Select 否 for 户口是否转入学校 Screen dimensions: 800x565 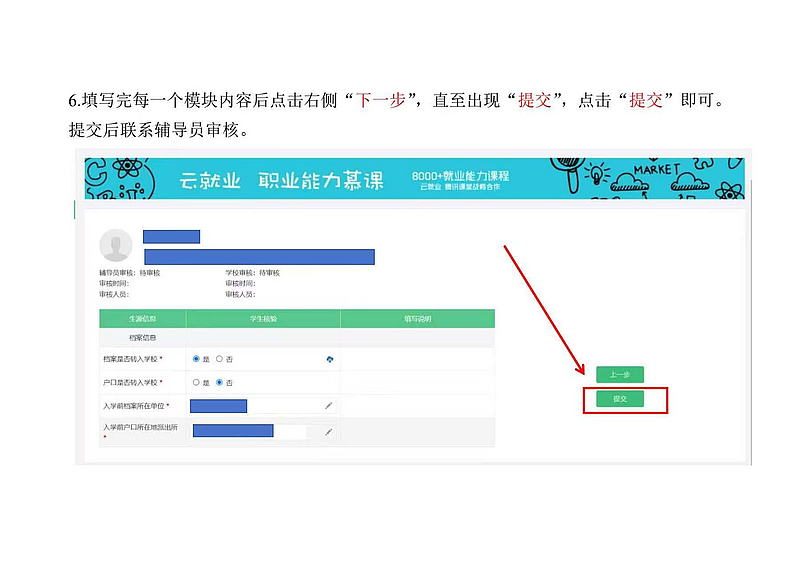[x=219, y=382]
